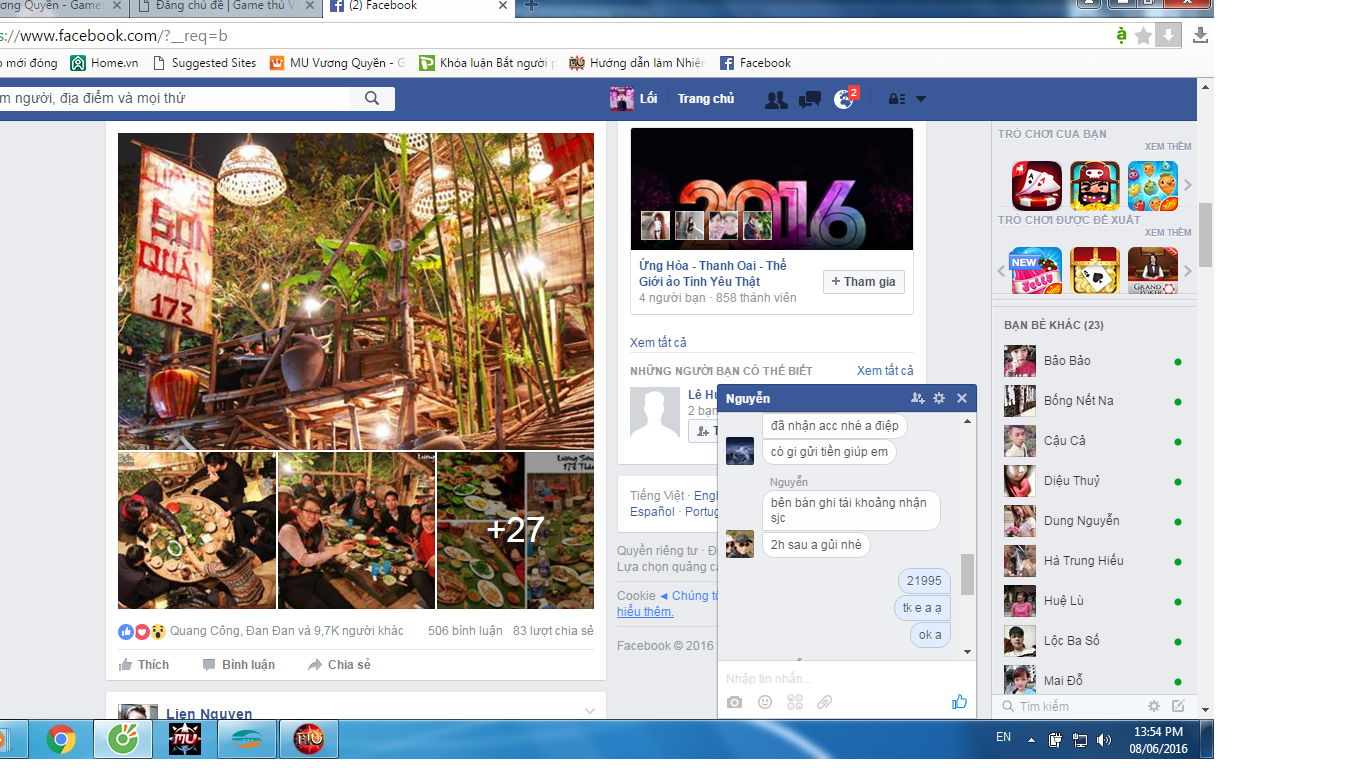Open options chevron on Lien Nguyen post

coord(590,711)
